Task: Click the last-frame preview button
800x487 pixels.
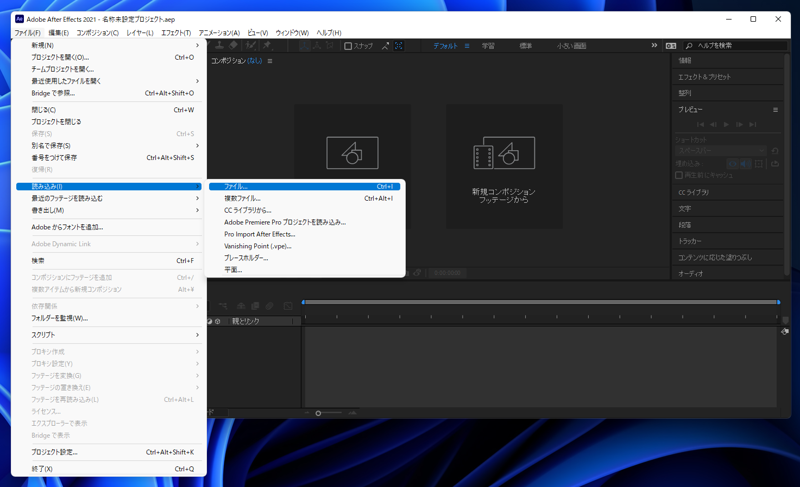Action: pos(753,124)
